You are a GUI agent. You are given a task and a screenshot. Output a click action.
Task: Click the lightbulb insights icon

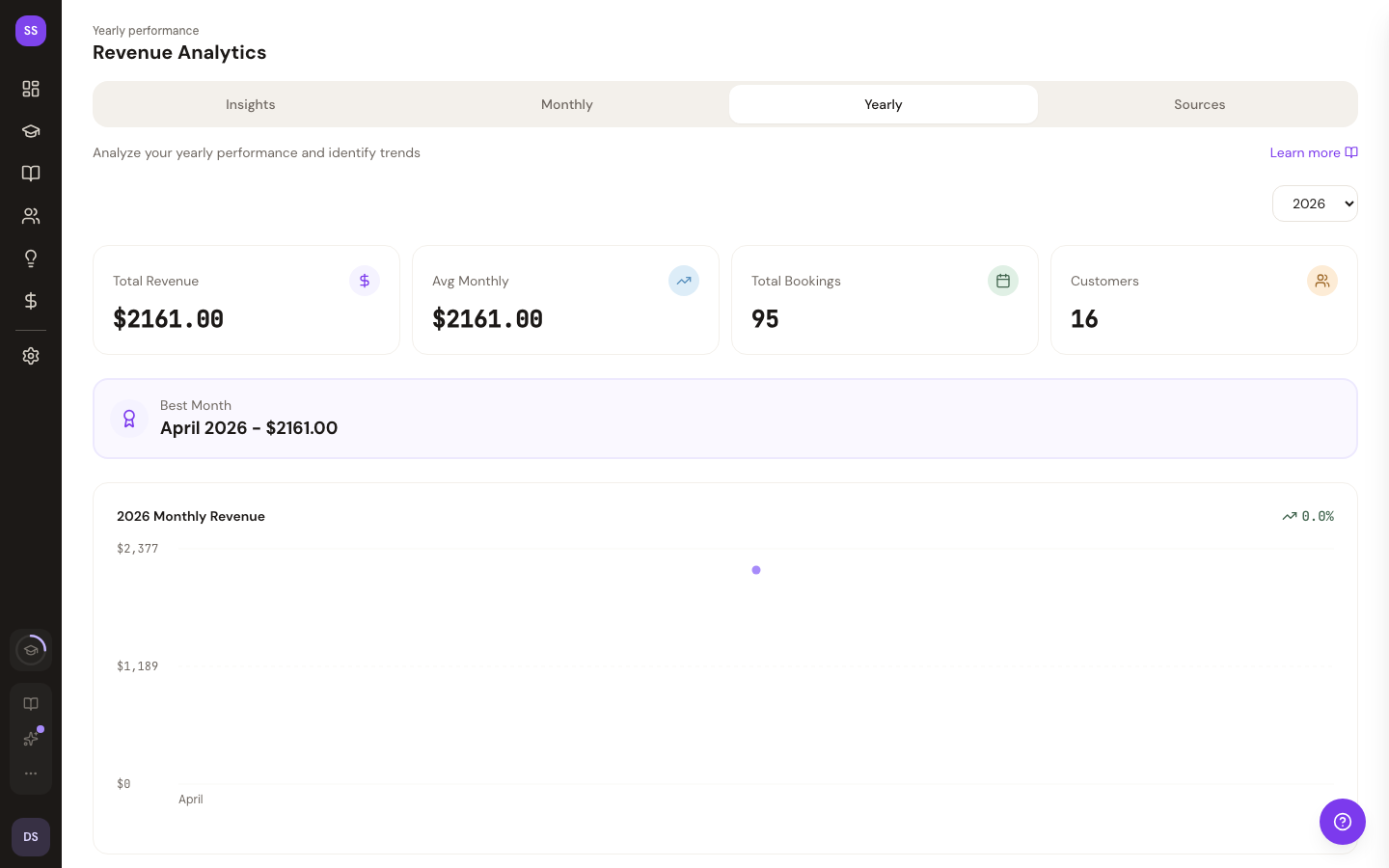pyautogui.click(x=31, y=258)
